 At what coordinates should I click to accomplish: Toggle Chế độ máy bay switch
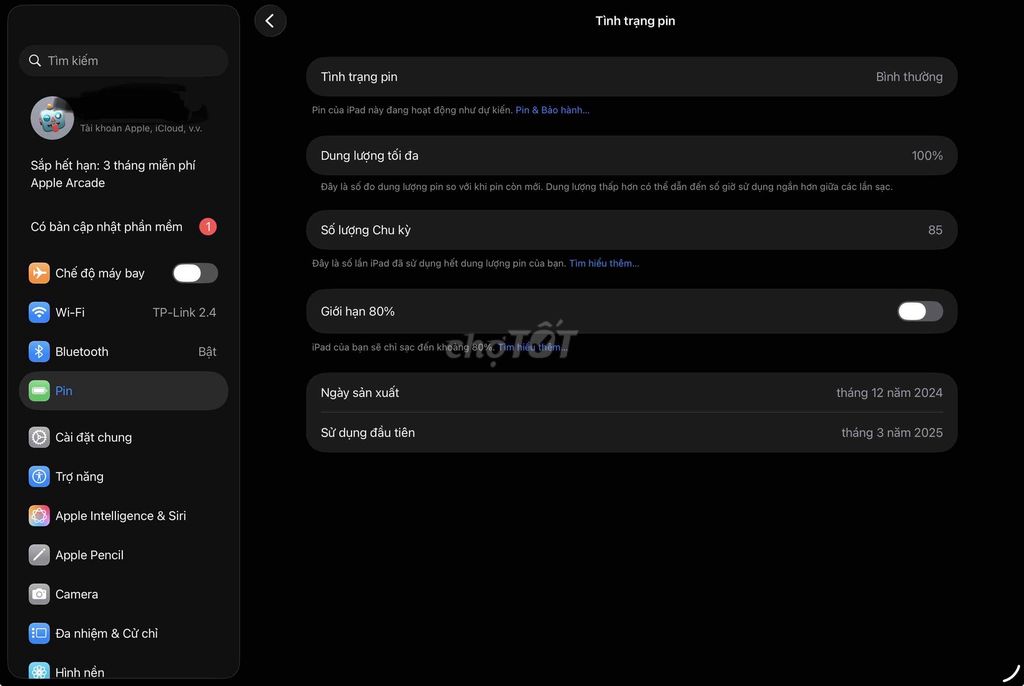[194, 273]
